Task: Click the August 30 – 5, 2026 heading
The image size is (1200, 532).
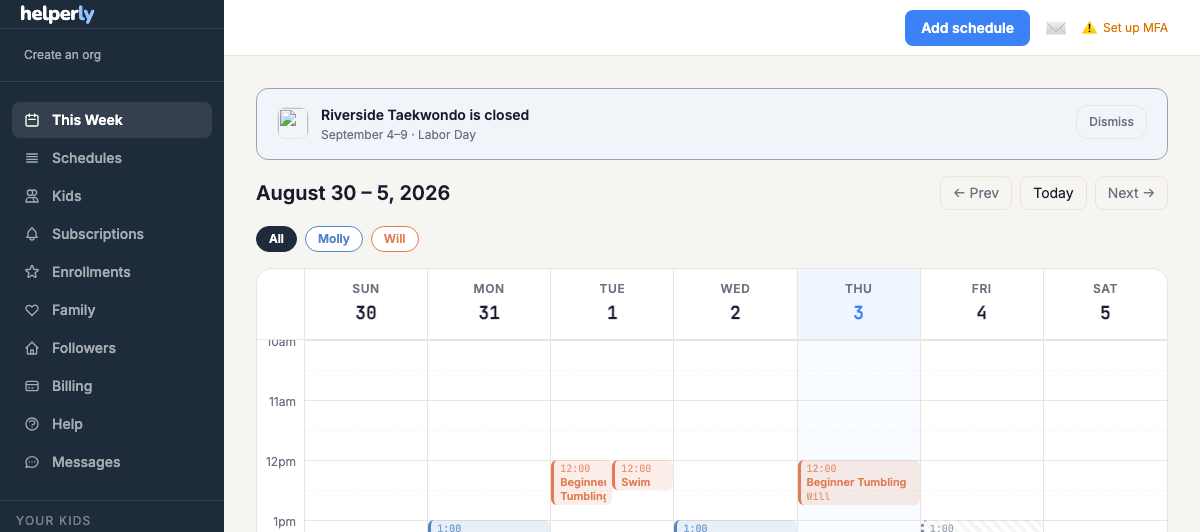Action: click(x=353, y=193)
